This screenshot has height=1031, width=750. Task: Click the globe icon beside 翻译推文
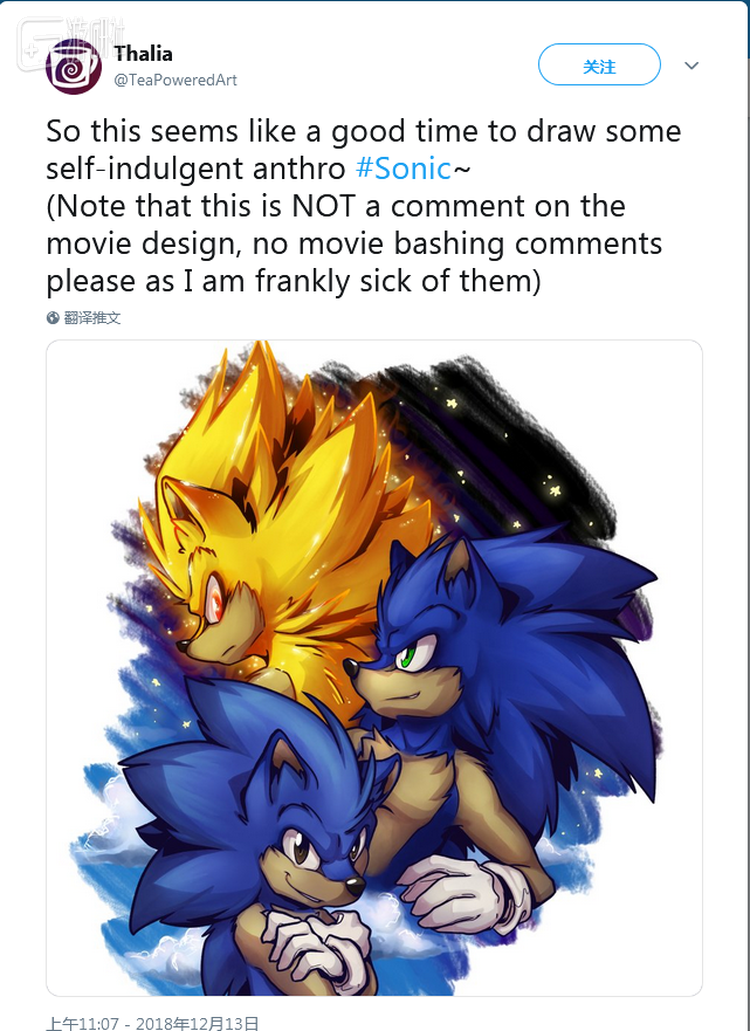[53, 318]
